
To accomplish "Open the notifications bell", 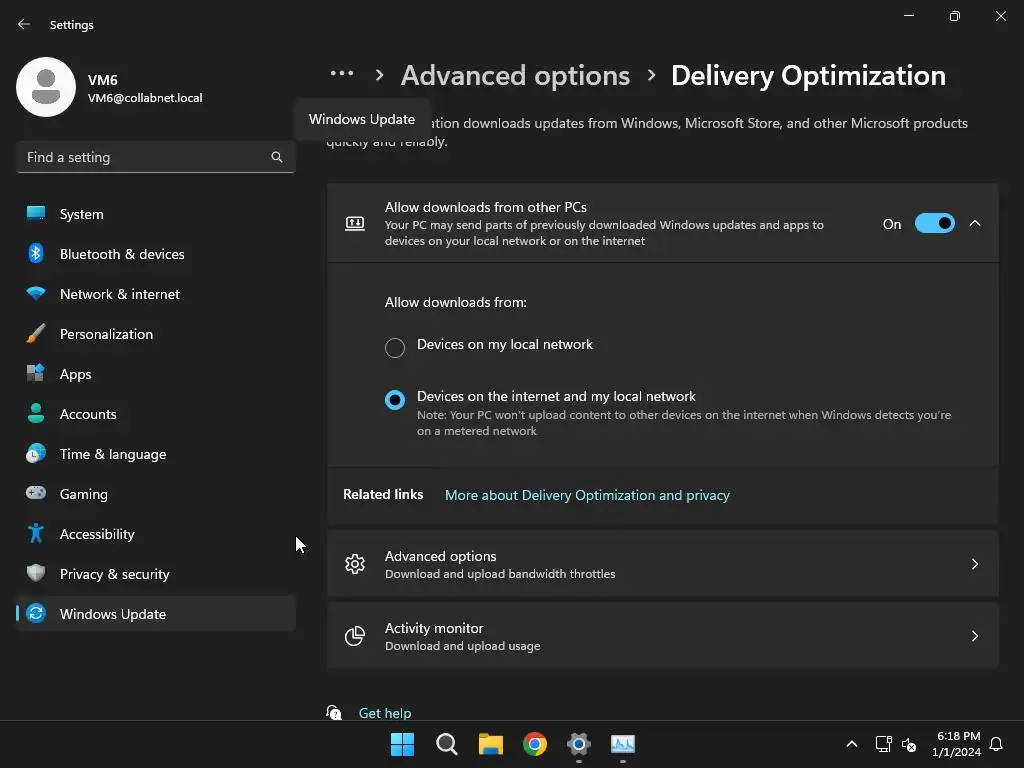I will pos(996,744).
